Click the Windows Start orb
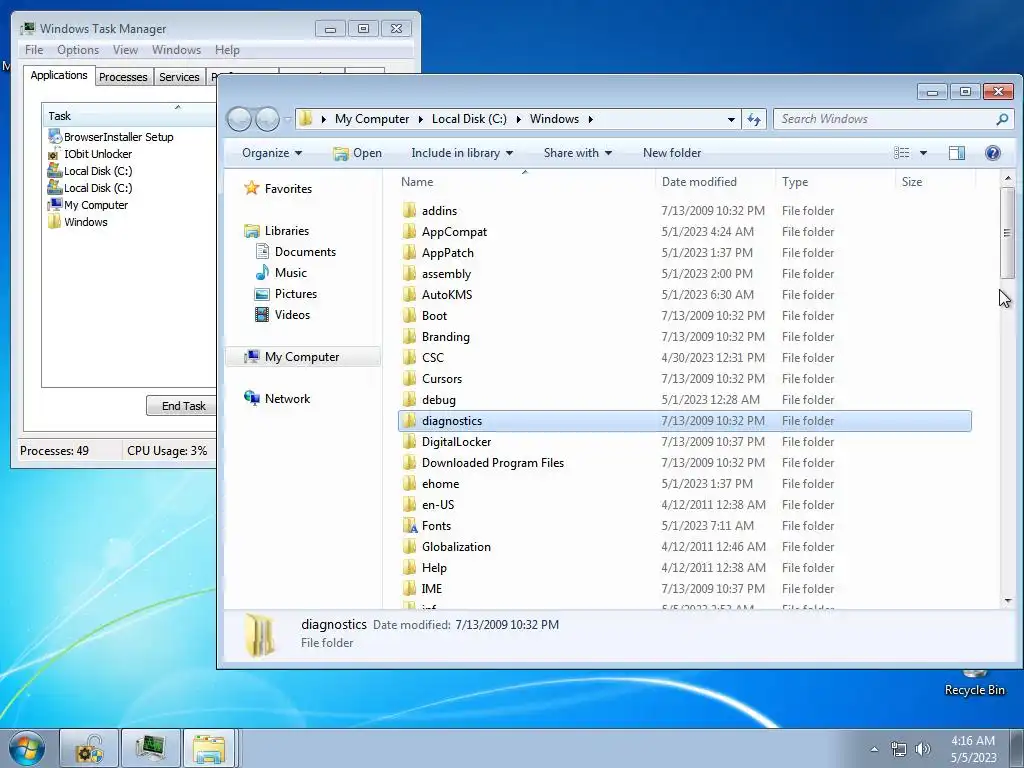The height and width of the screenshot is (768, 1024). (x=27, y=748)
